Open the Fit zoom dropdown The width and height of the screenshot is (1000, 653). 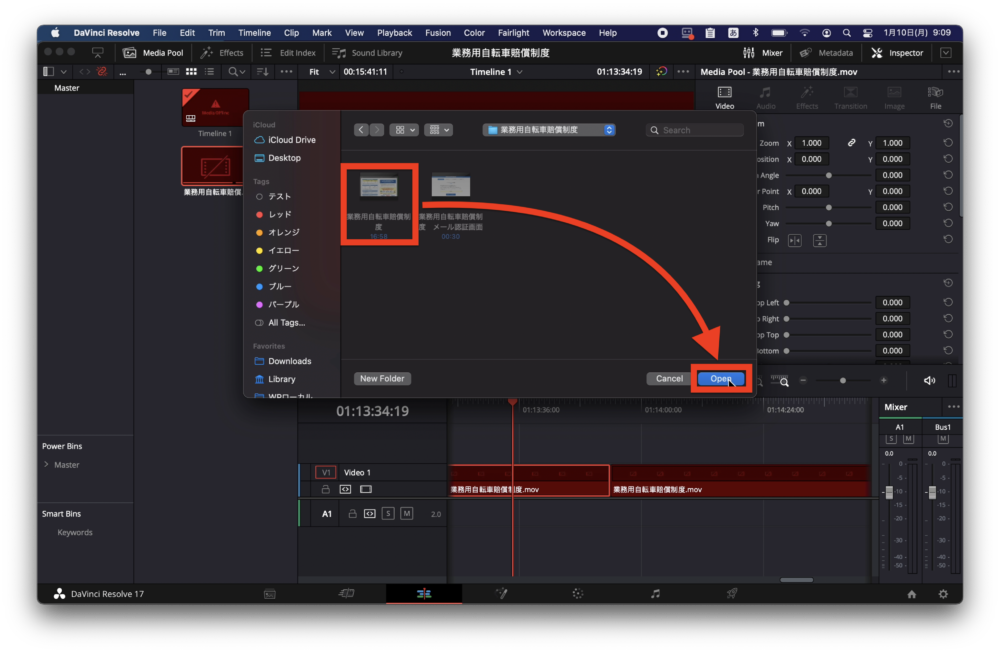pos(322,72)
